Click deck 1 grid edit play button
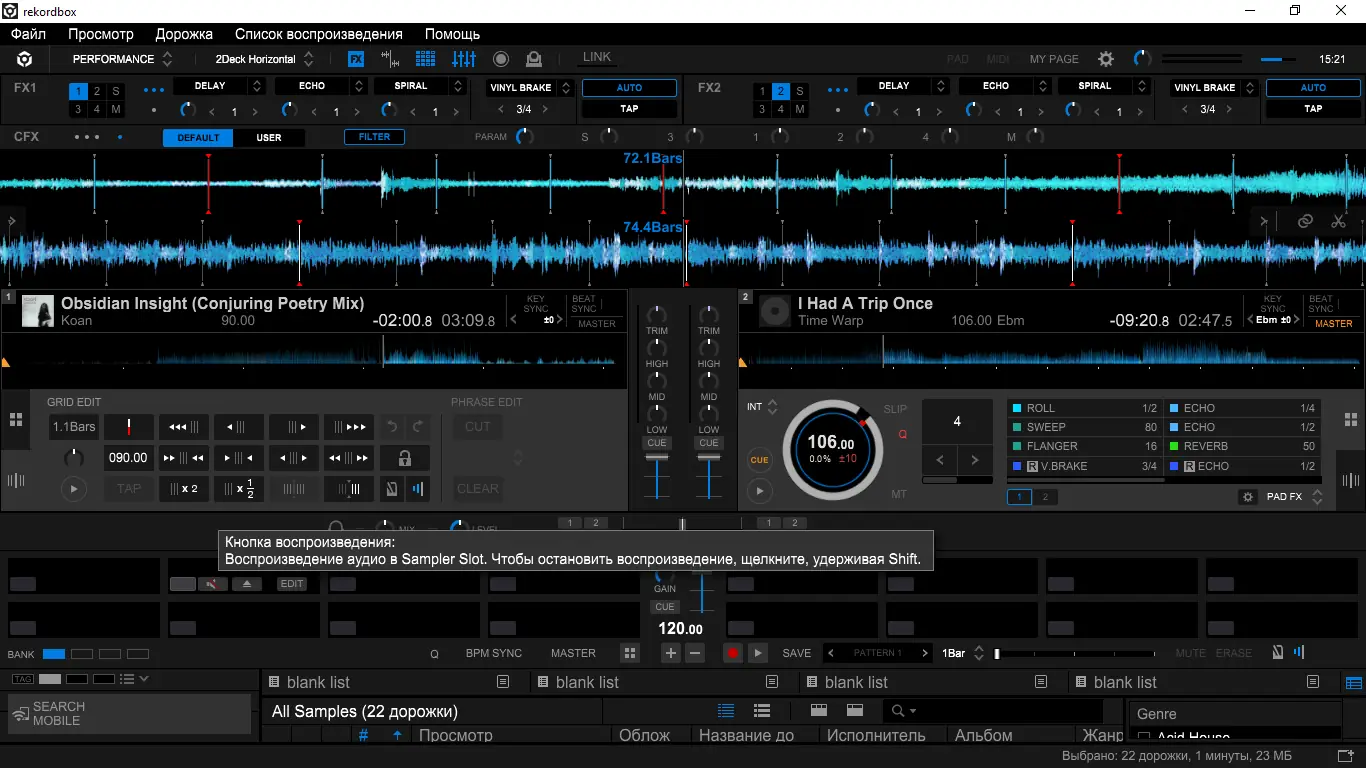1366x768 pixels. (x=73, y=489)
